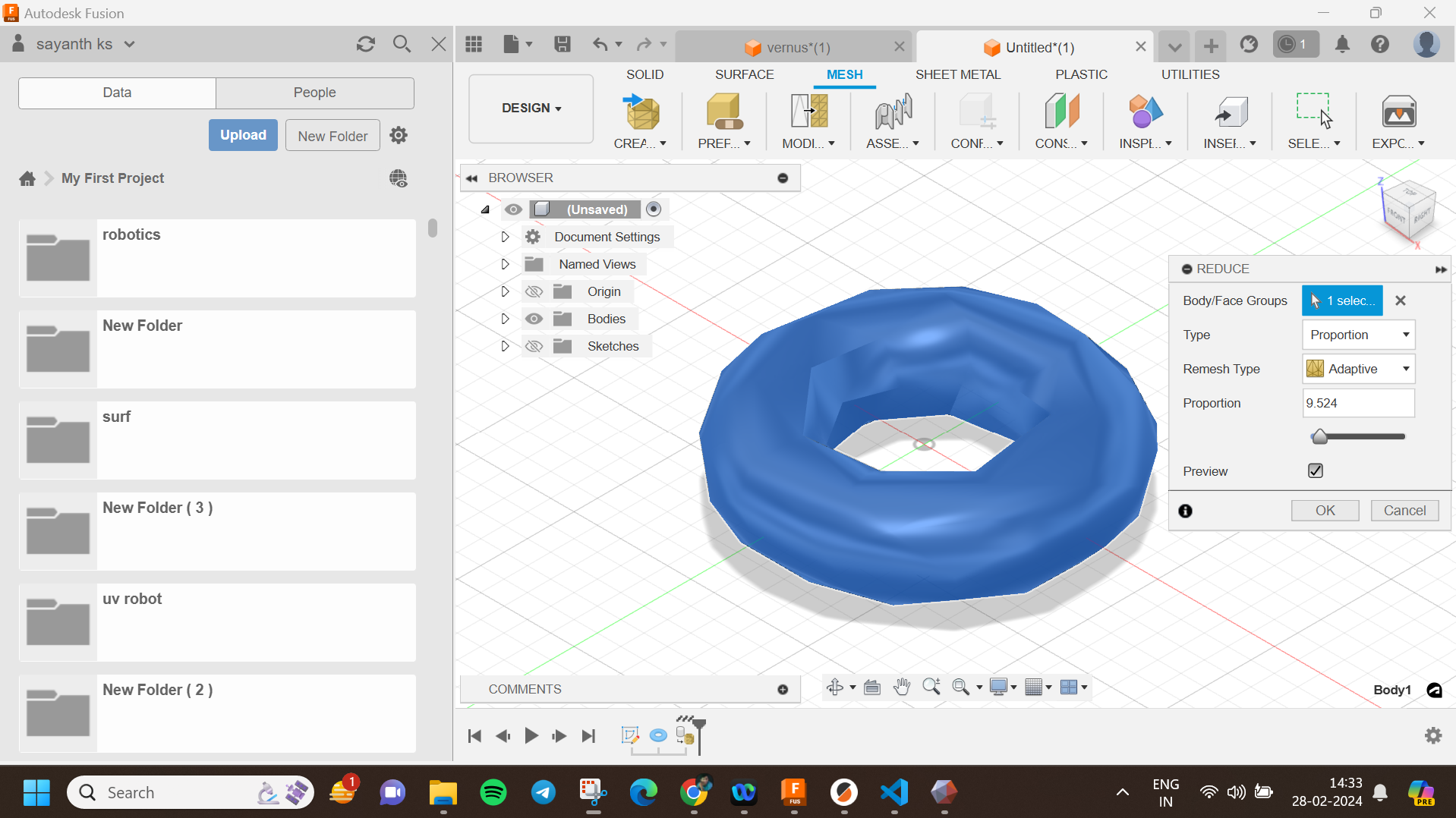Open the Prepare mesh tool icon

tap(725, 112)
